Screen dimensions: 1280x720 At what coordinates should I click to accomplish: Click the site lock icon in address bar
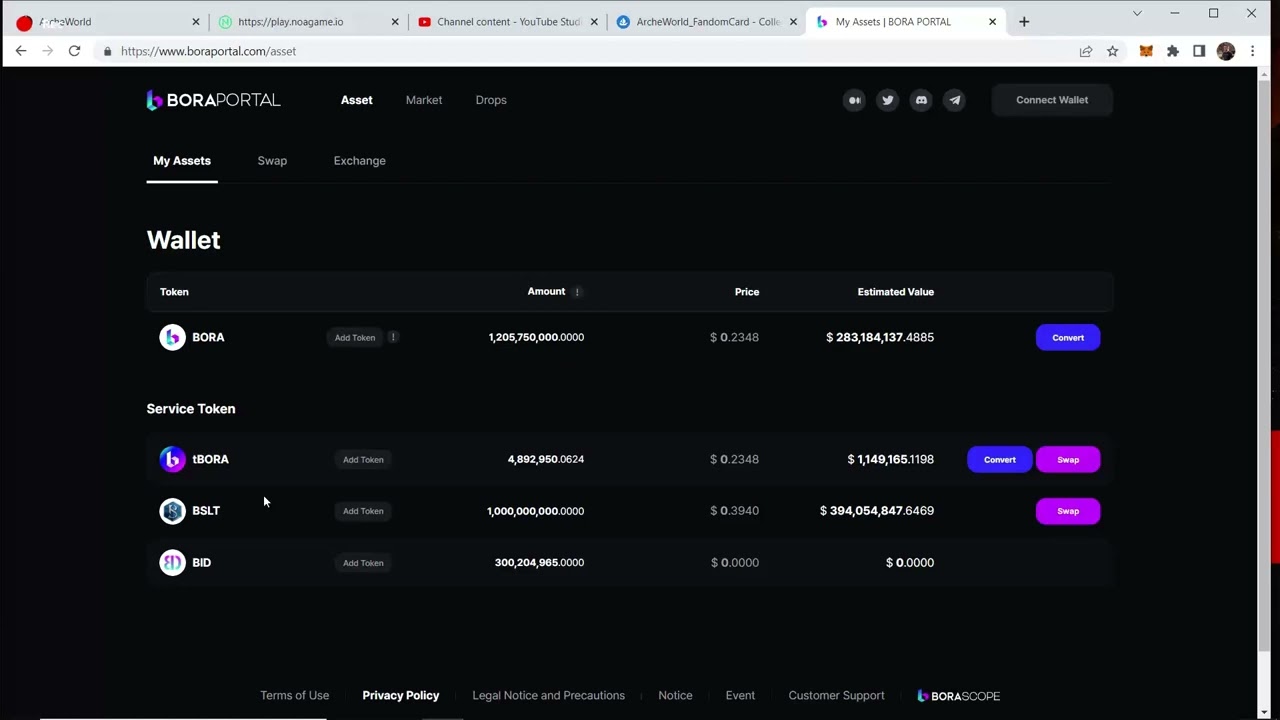107,51
